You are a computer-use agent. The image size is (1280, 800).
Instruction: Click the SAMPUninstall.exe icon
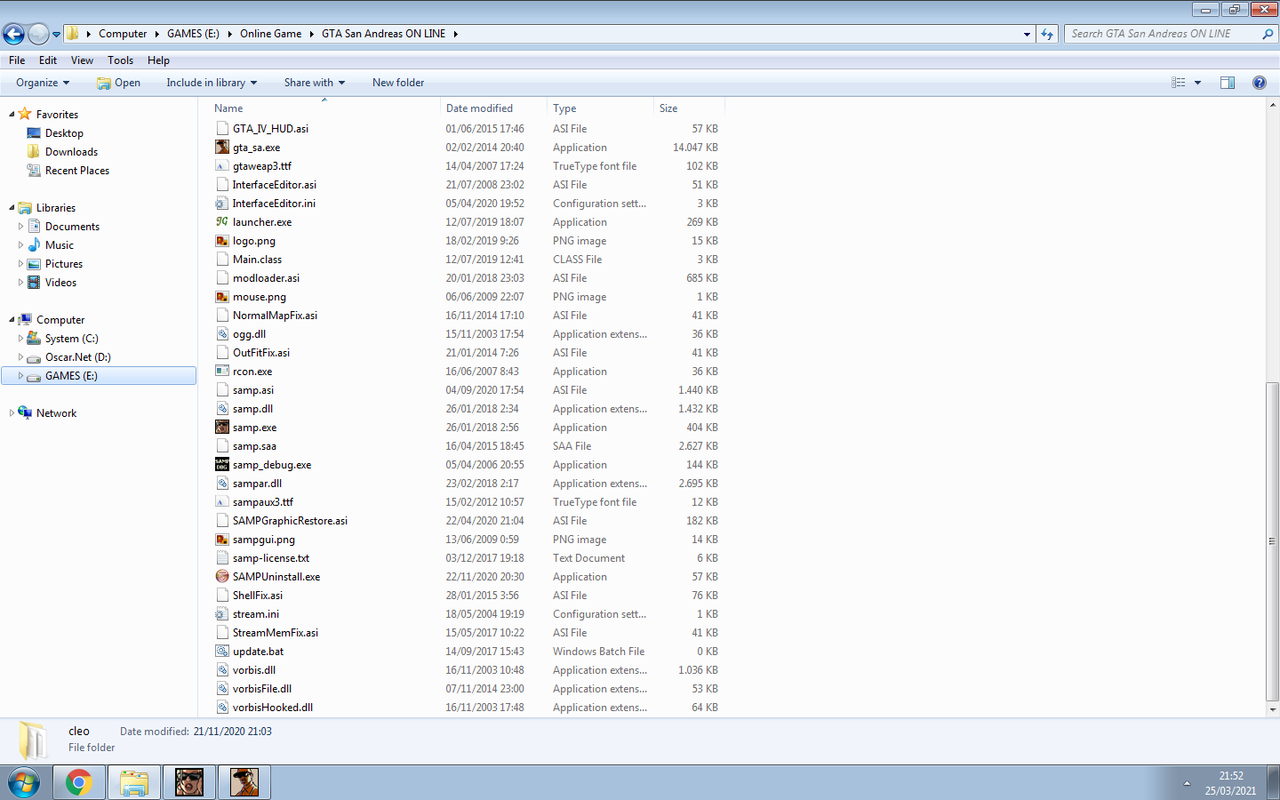[223, 577]
